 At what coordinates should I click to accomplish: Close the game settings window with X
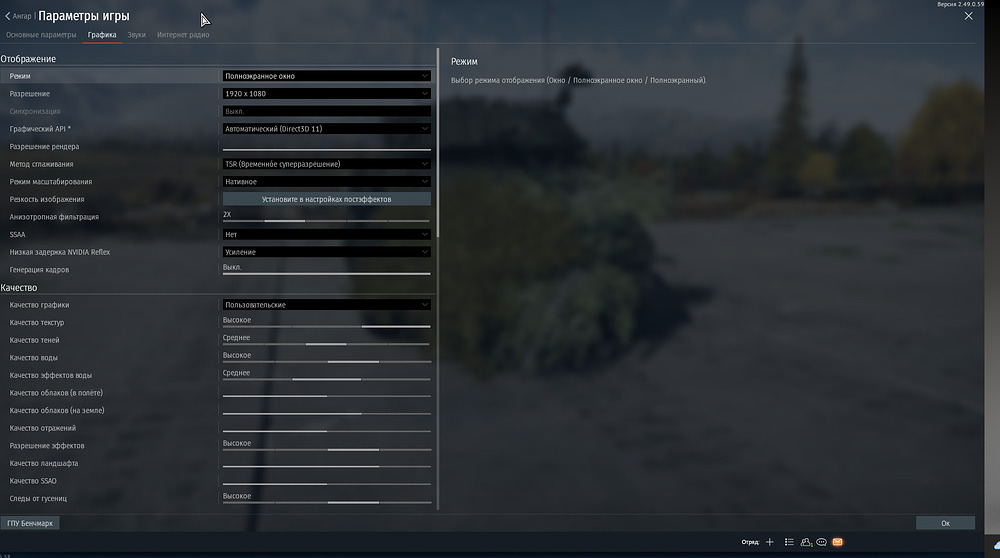point(968,16)
